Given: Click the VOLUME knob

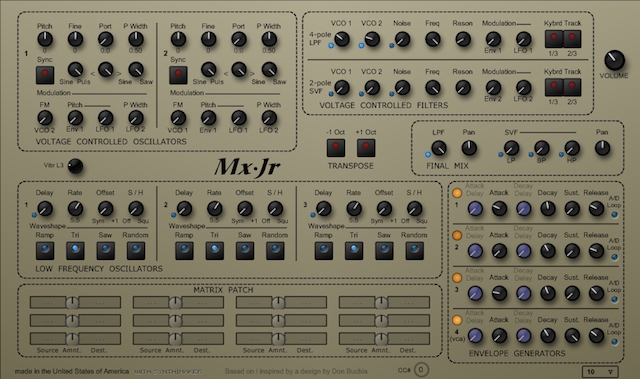Looking at the screenshot, I should click(614, 60).
